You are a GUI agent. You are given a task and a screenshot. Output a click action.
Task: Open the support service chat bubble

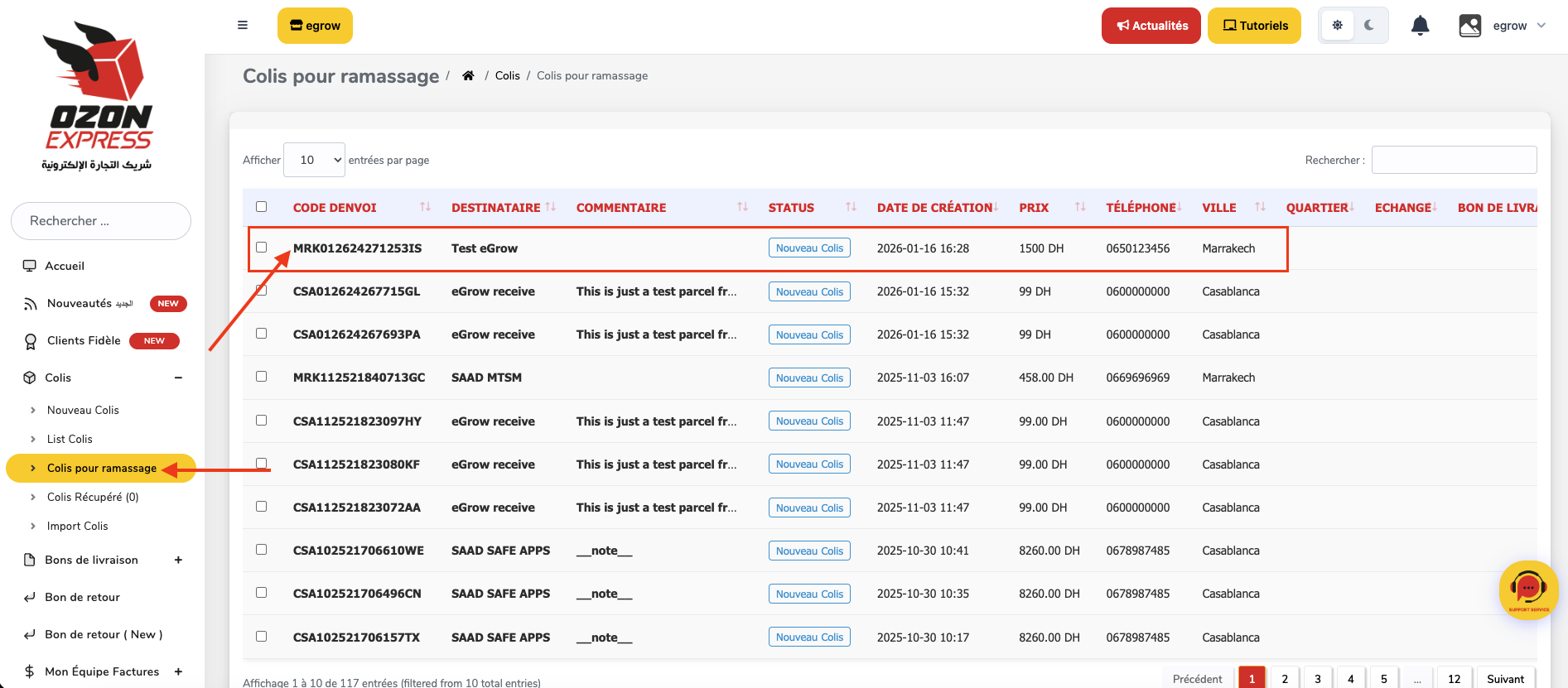[x=1527, y=589]
